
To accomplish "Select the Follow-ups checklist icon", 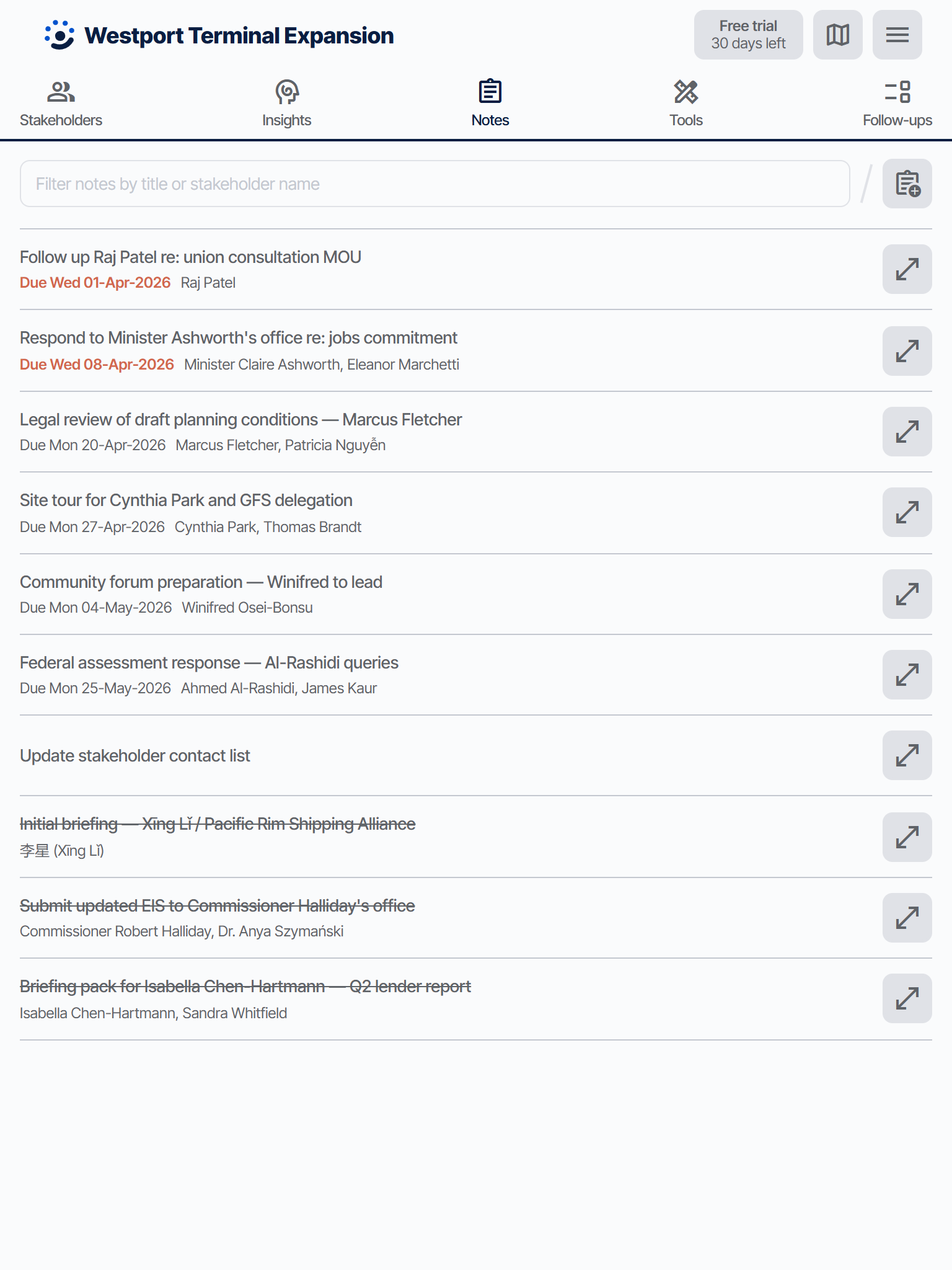I will pos(896,91).
